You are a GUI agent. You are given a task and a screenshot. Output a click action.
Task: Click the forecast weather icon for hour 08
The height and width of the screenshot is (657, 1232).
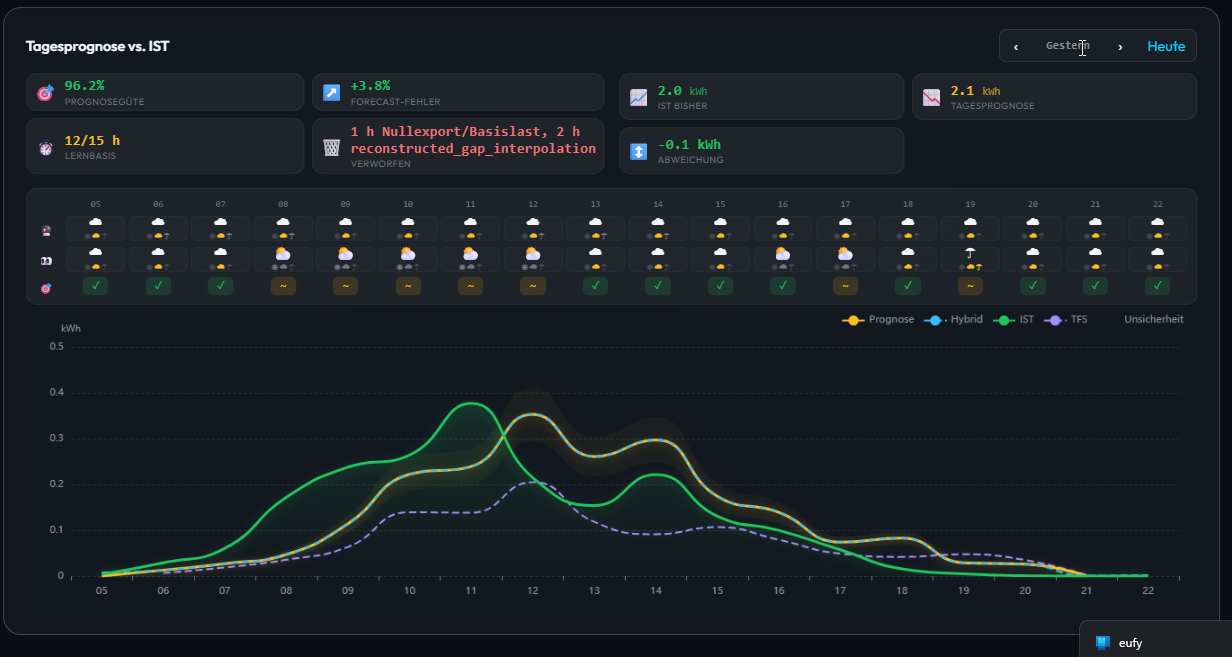point(283,228)
